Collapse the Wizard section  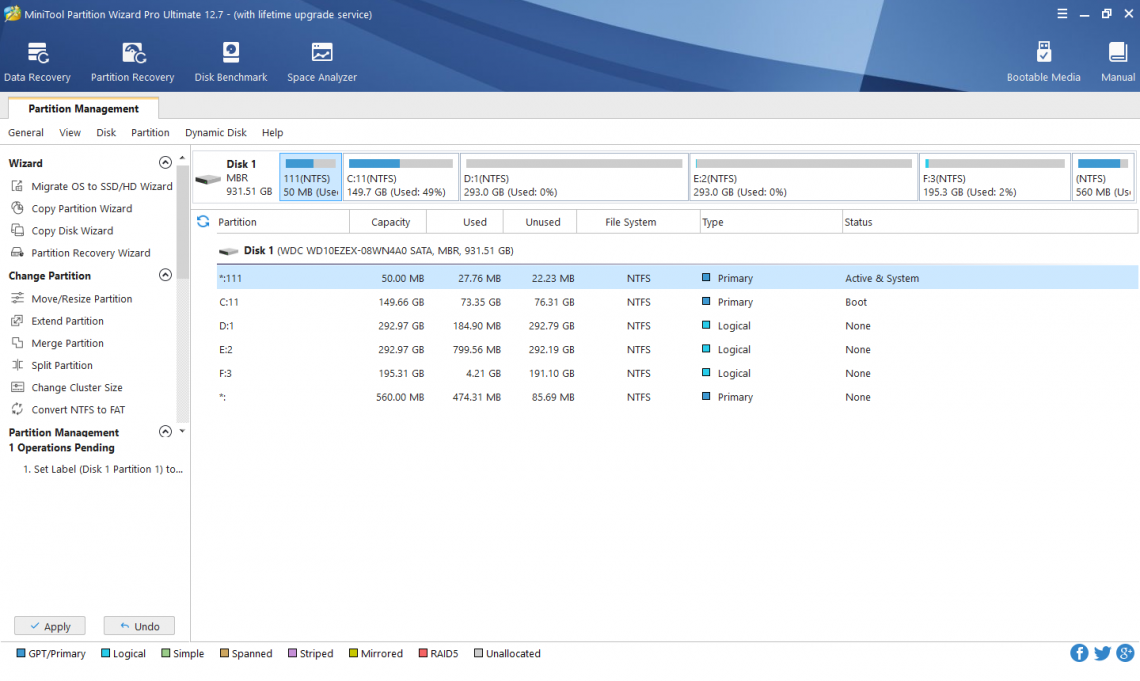click(x=165, y=162)
